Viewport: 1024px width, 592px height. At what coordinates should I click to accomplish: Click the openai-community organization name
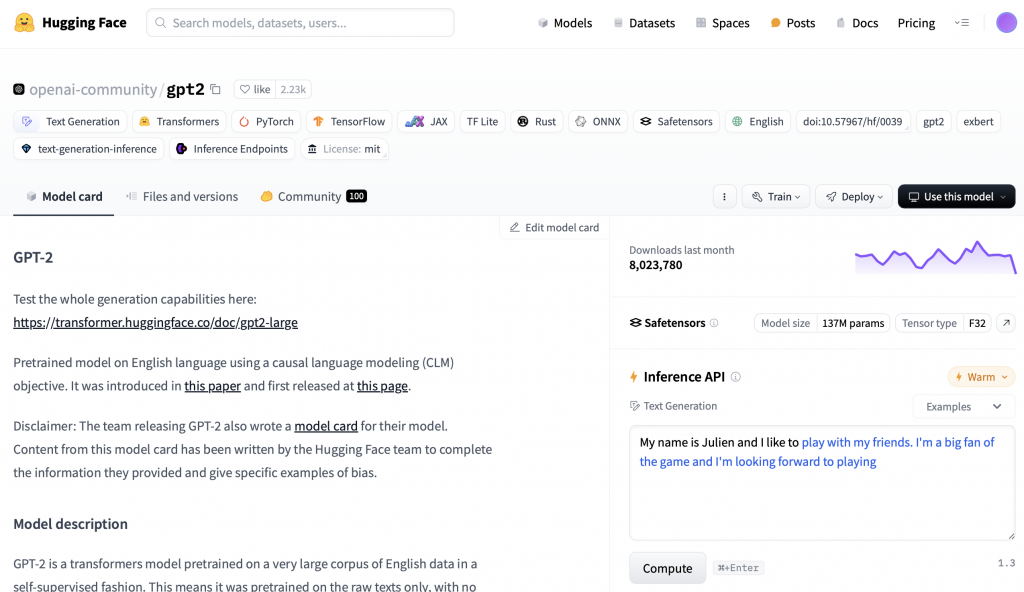point(93,90)
